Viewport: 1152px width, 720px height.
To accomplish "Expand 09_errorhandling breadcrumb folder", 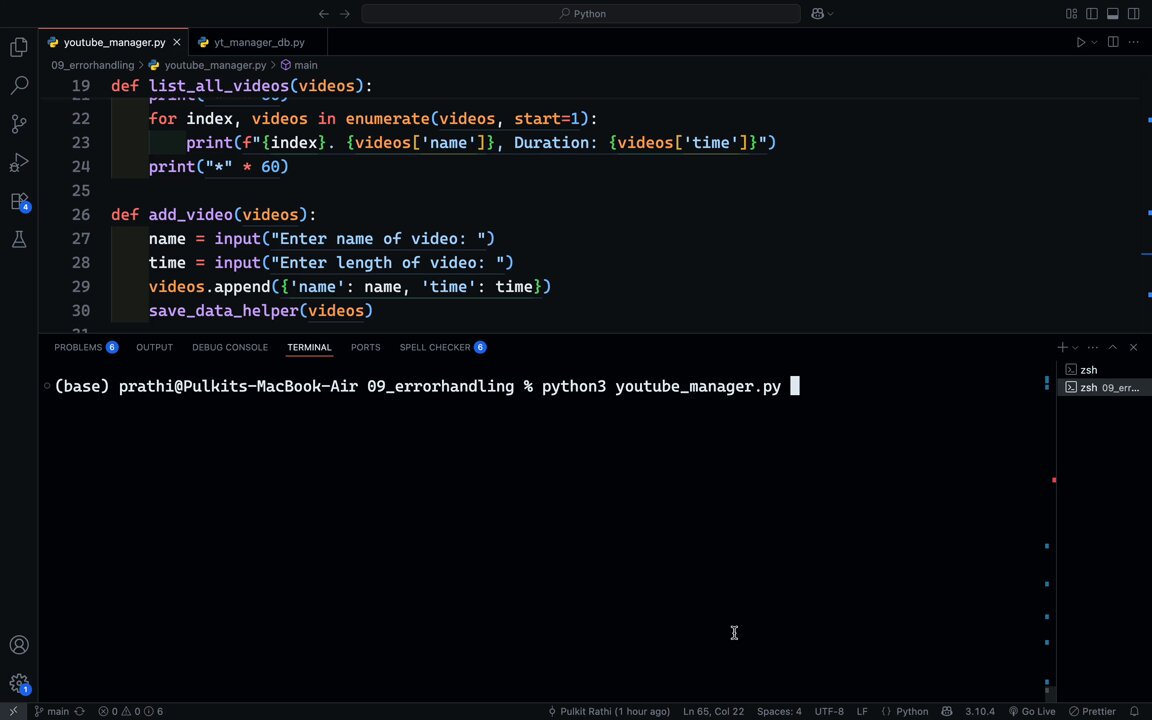I will [x=93, y=65].
